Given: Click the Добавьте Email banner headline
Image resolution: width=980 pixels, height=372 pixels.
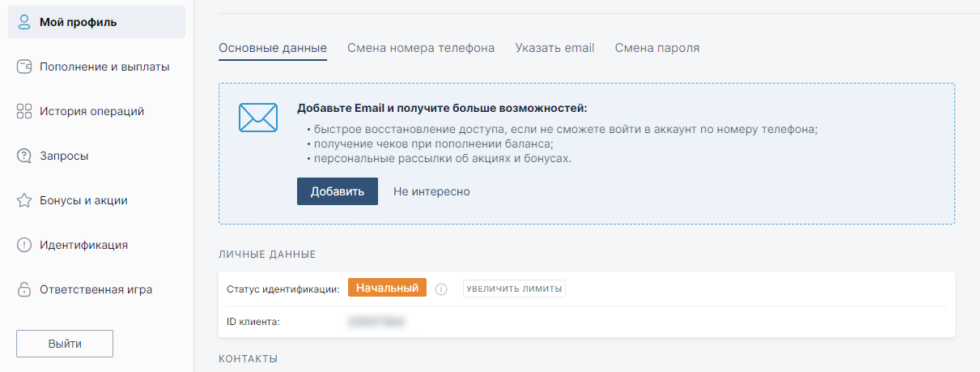Looking at the screenshot, I should click(x=442, y=108).
